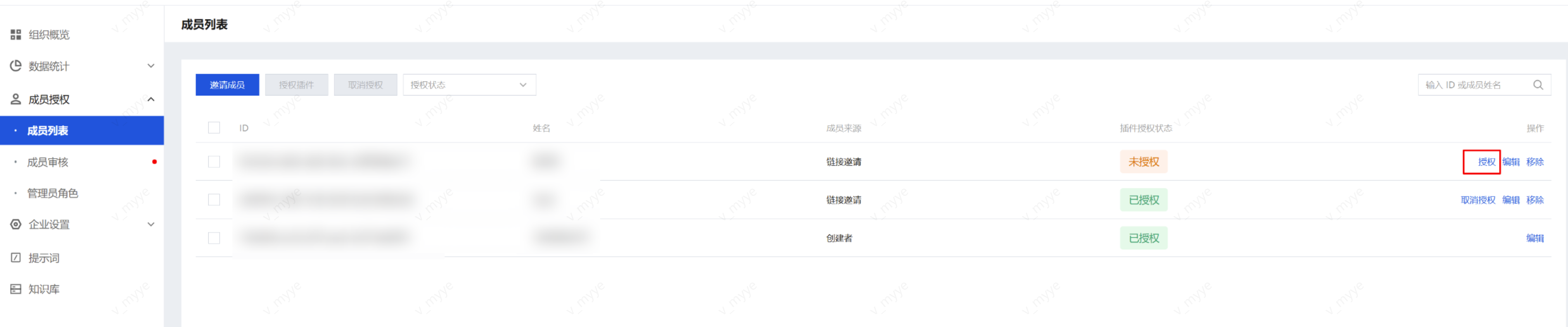Click the search magnifier icon
The height and width of the screenshot is (327, 1568).
(1537, 85)
